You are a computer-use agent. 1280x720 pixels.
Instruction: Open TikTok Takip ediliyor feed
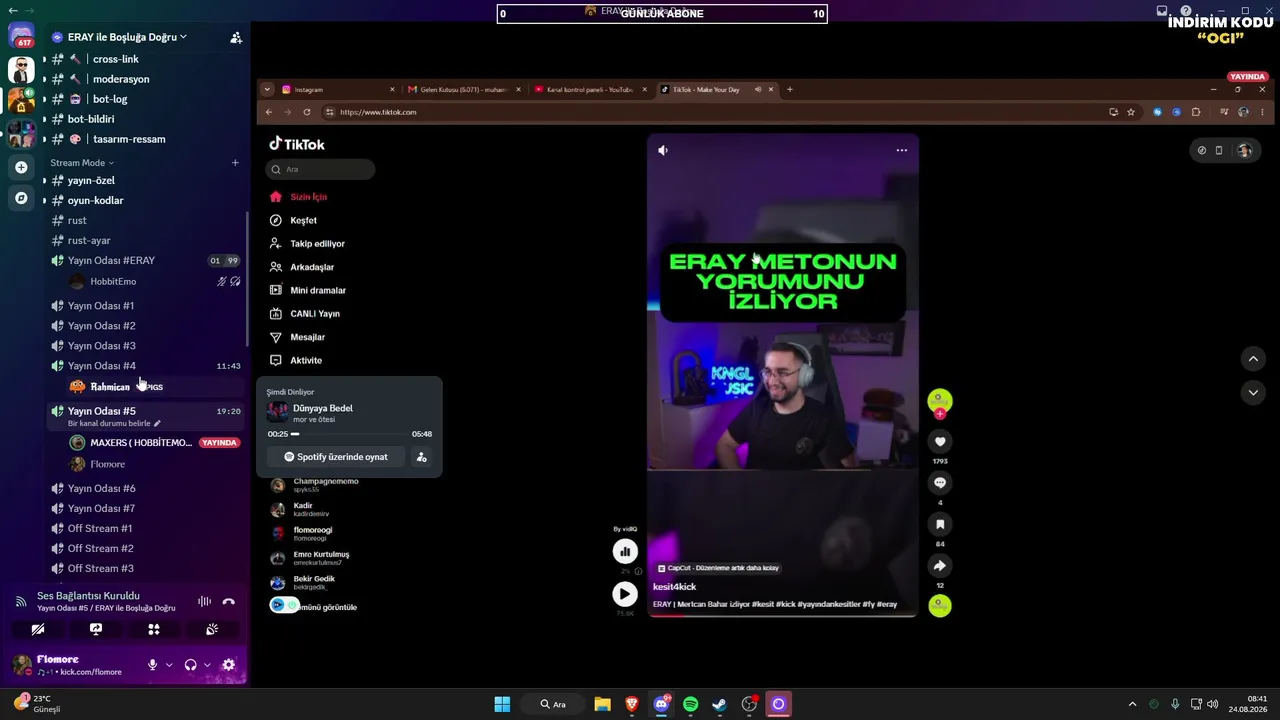317,244
